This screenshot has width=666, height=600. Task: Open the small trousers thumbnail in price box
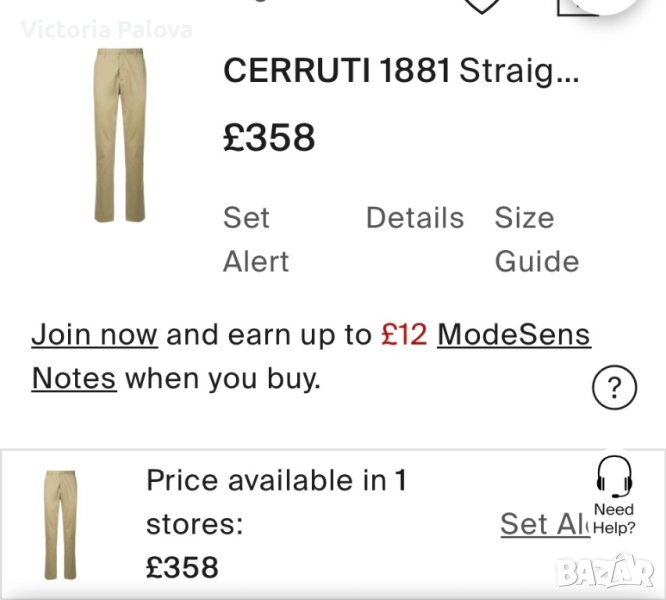(x=61, y=524)
